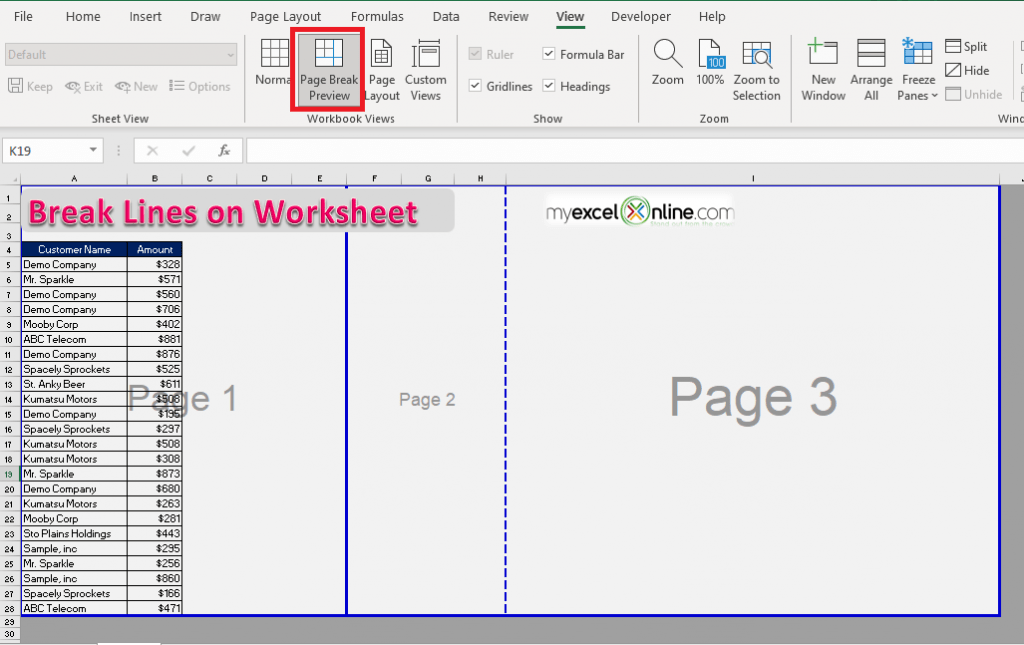Open the Name Box dropdown arrow
The height and width of the screenshot is (645, 1024).
pyautogui.click(x=94, y=151)
